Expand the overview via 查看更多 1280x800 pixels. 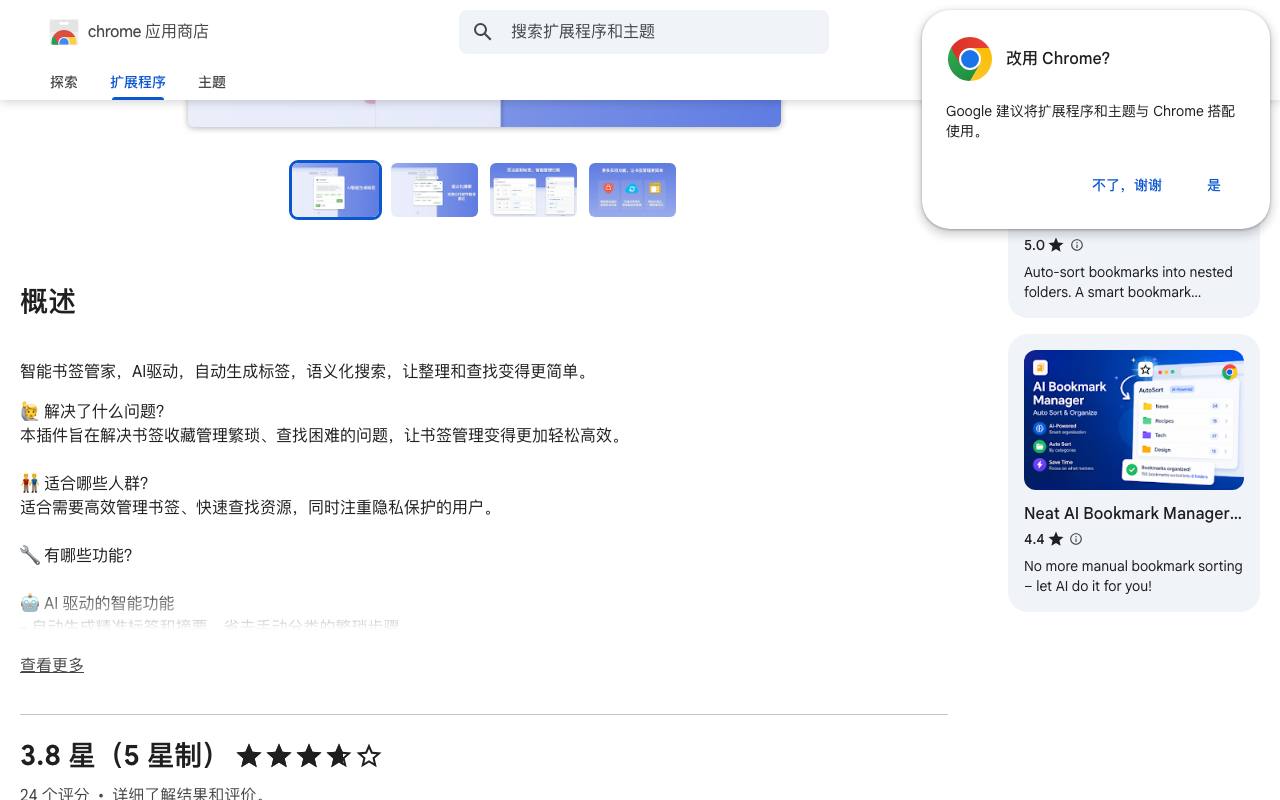pyautogui.click(x=52, y=665)
